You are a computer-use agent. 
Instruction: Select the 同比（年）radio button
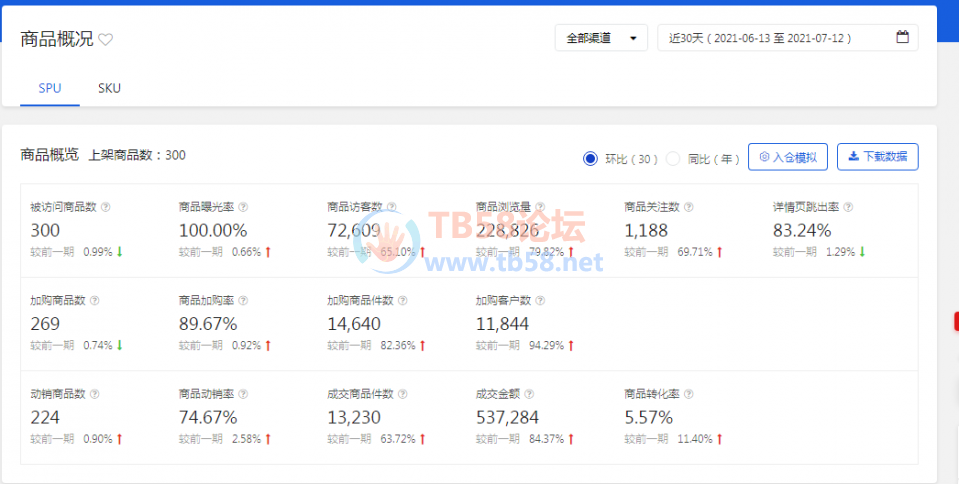tap(673, 159)
